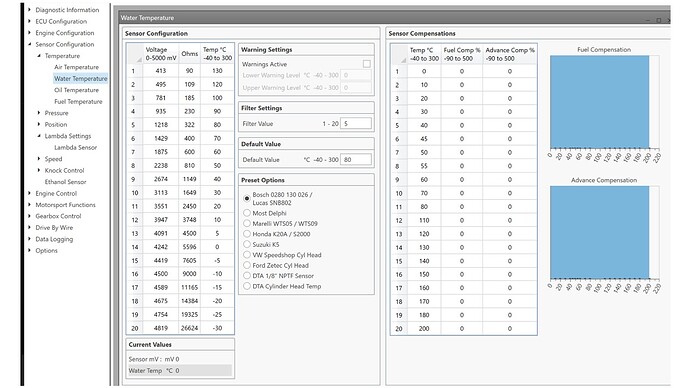
Task: Expand the Knock Control node
Action: point(39,170)
